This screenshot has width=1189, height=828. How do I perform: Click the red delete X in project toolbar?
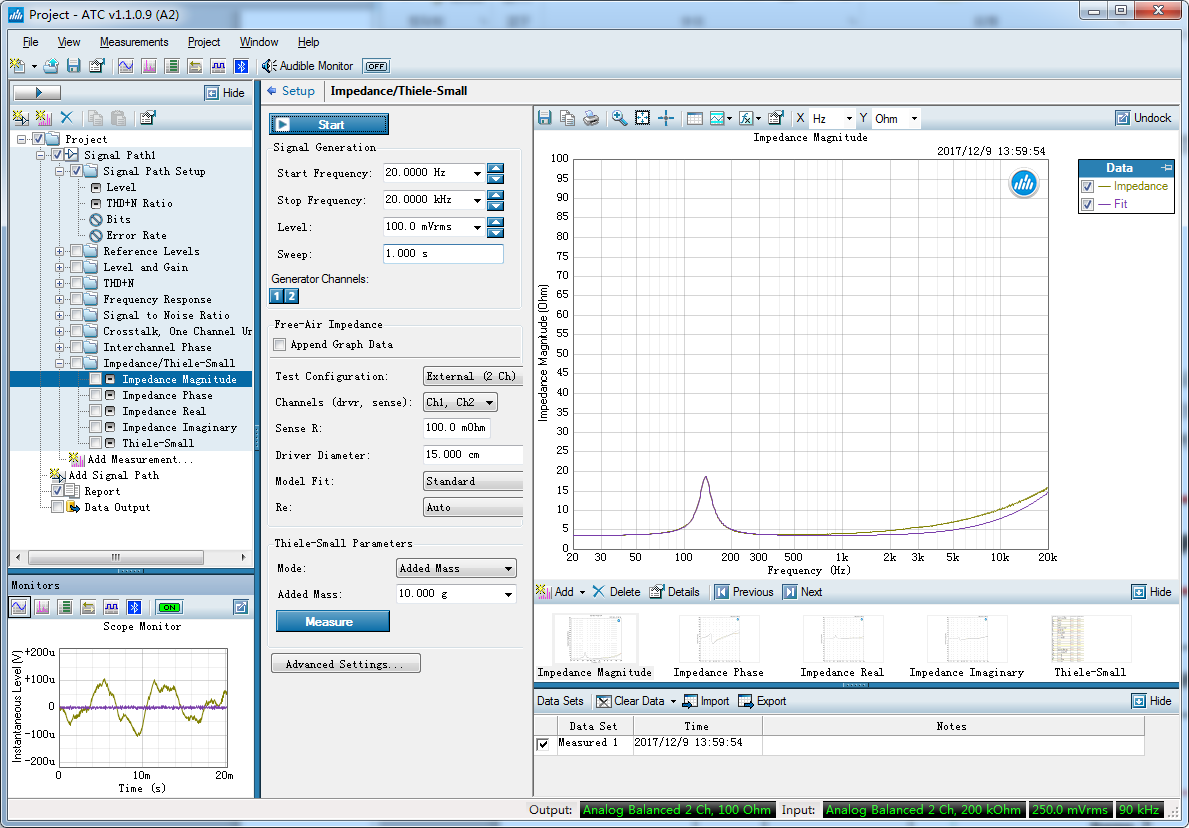coord(67,118)
